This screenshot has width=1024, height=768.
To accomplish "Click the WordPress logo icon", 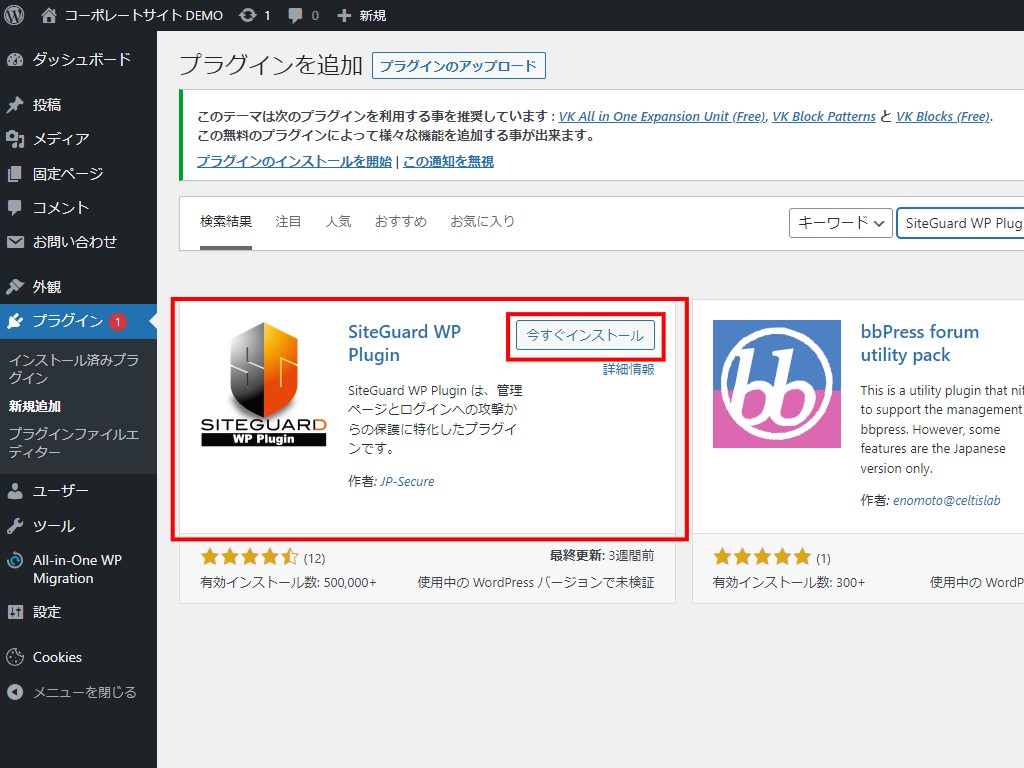I will (x=14, y=15).
